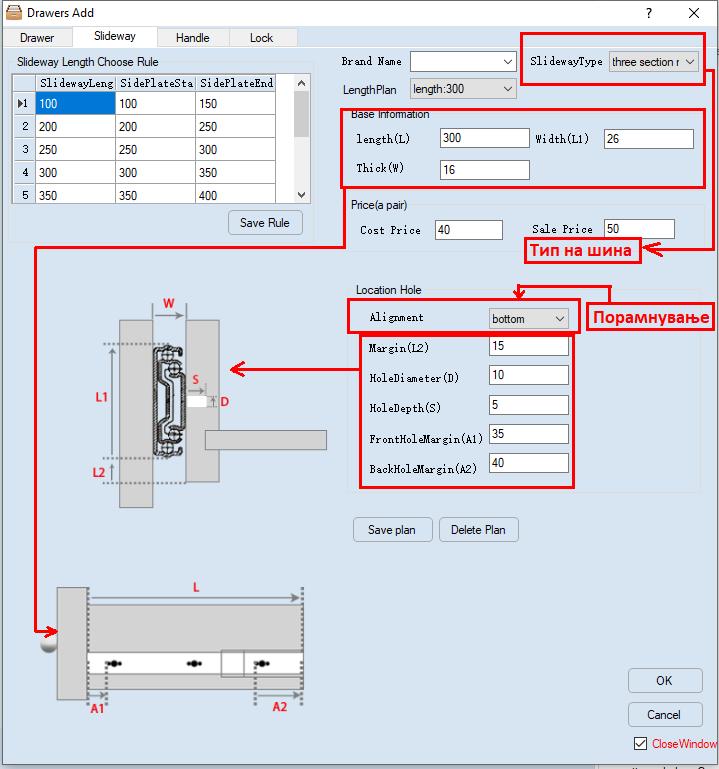719x769 pixels.
Task: Click the SlidewayLeng column header
Action: [x=75, y=83]
